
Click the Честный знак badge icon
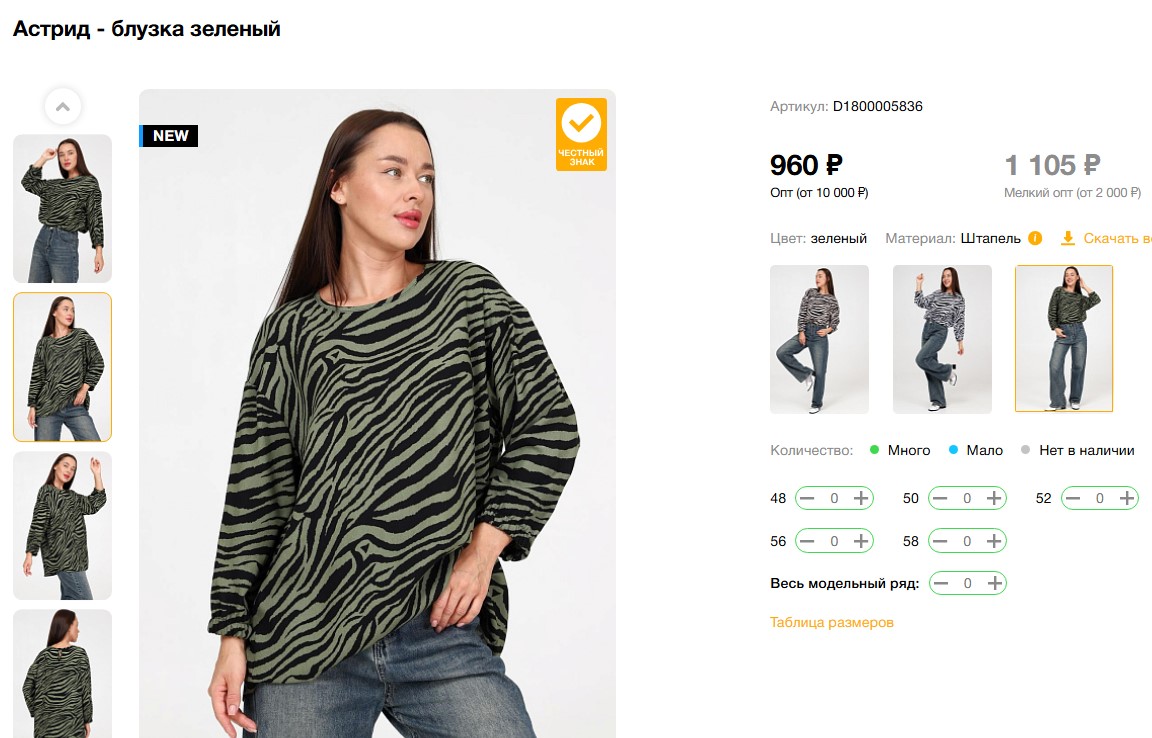click(581, 134)
